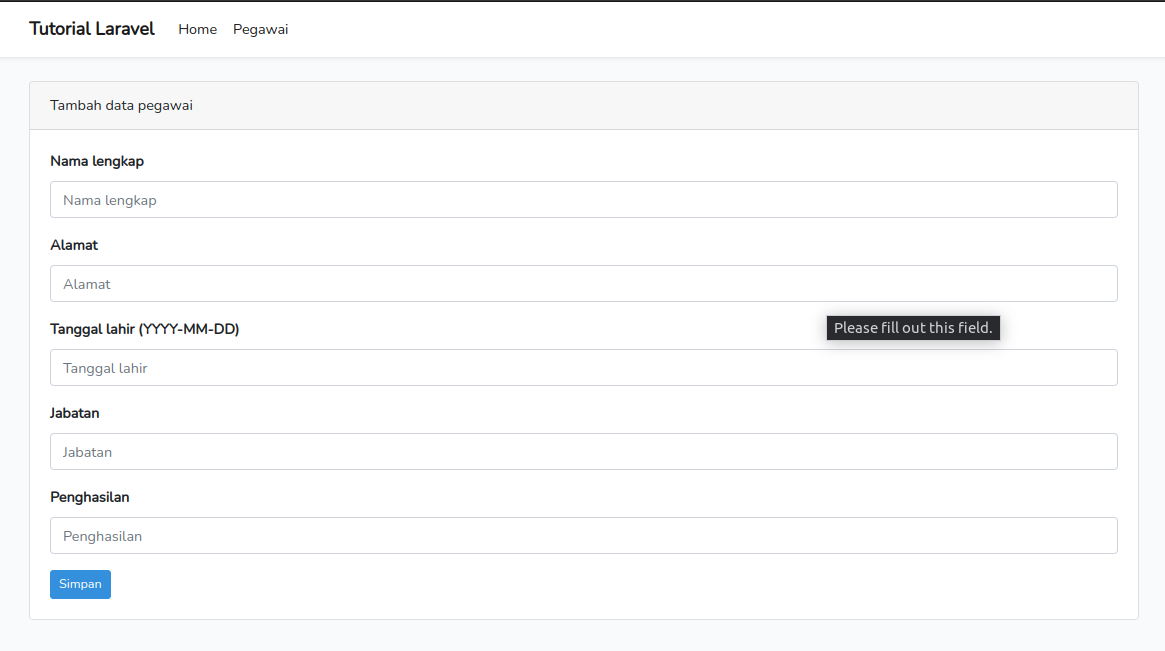Click empty navbar space right of Pegawai

click(700, 29)
